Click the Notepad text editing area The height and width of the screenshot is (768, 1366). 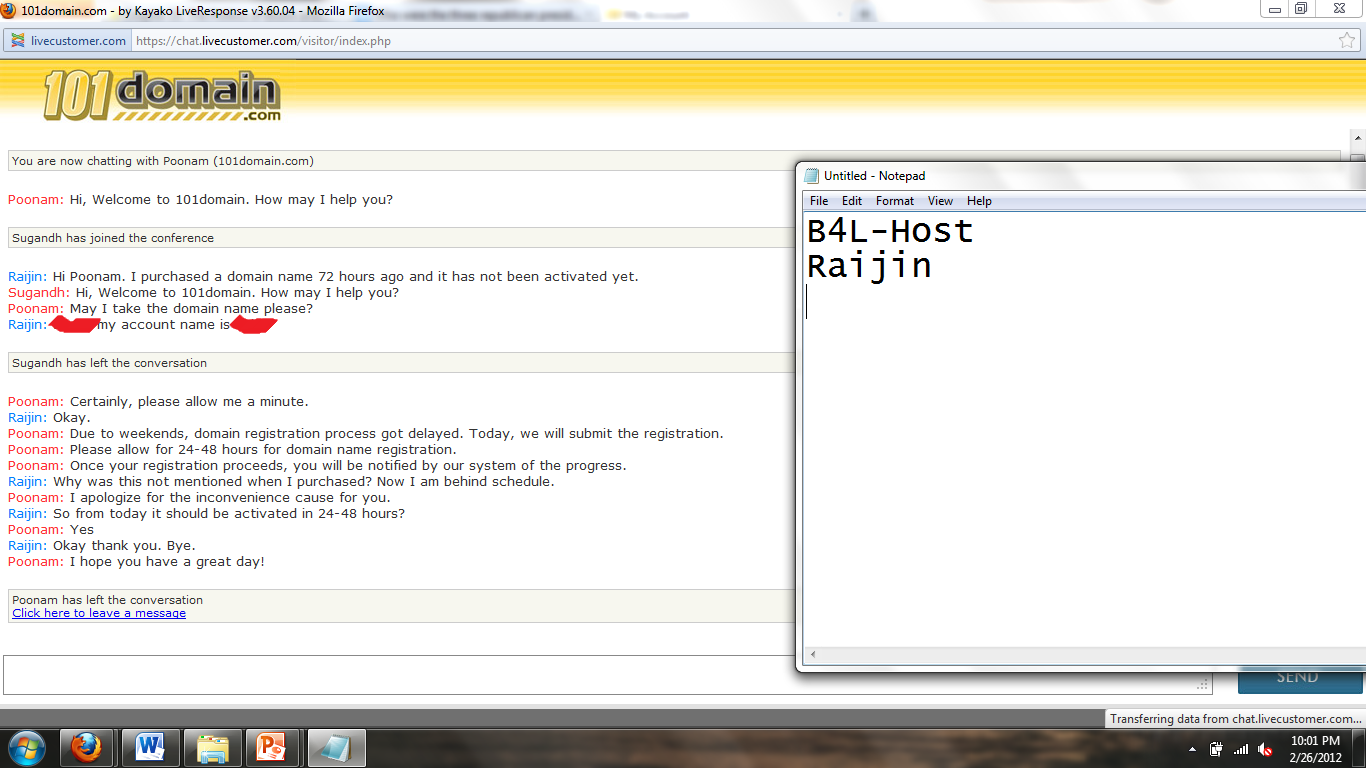[x=1084, y=430]
